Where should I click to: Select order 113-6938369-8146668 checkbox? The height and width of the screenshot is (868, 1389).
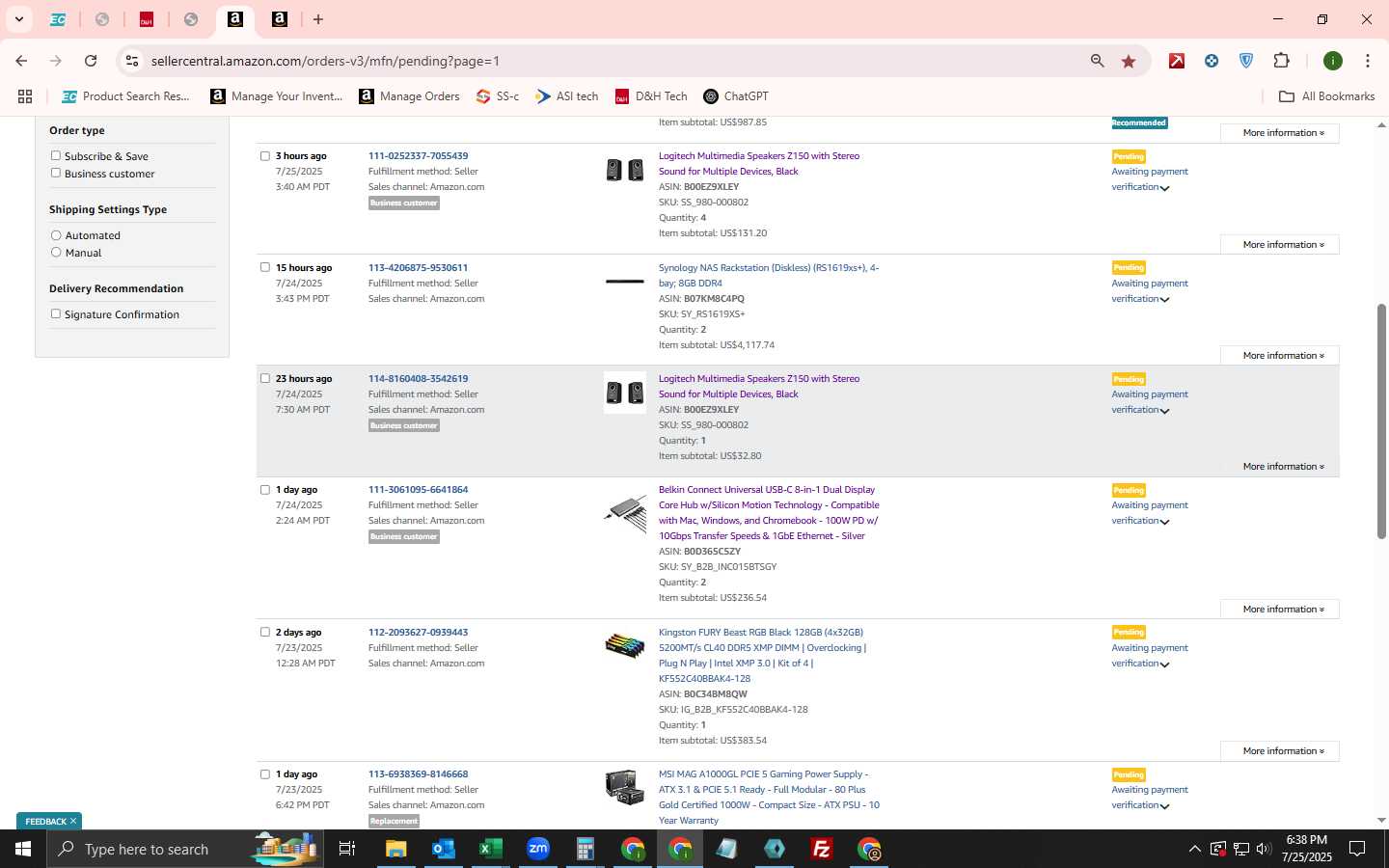pyautogui.click(x=265, y=773)
